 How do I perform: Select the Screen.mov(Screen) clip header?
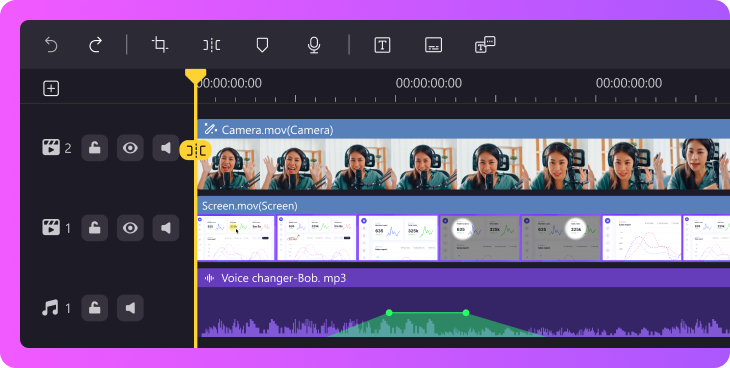[464, 205]
